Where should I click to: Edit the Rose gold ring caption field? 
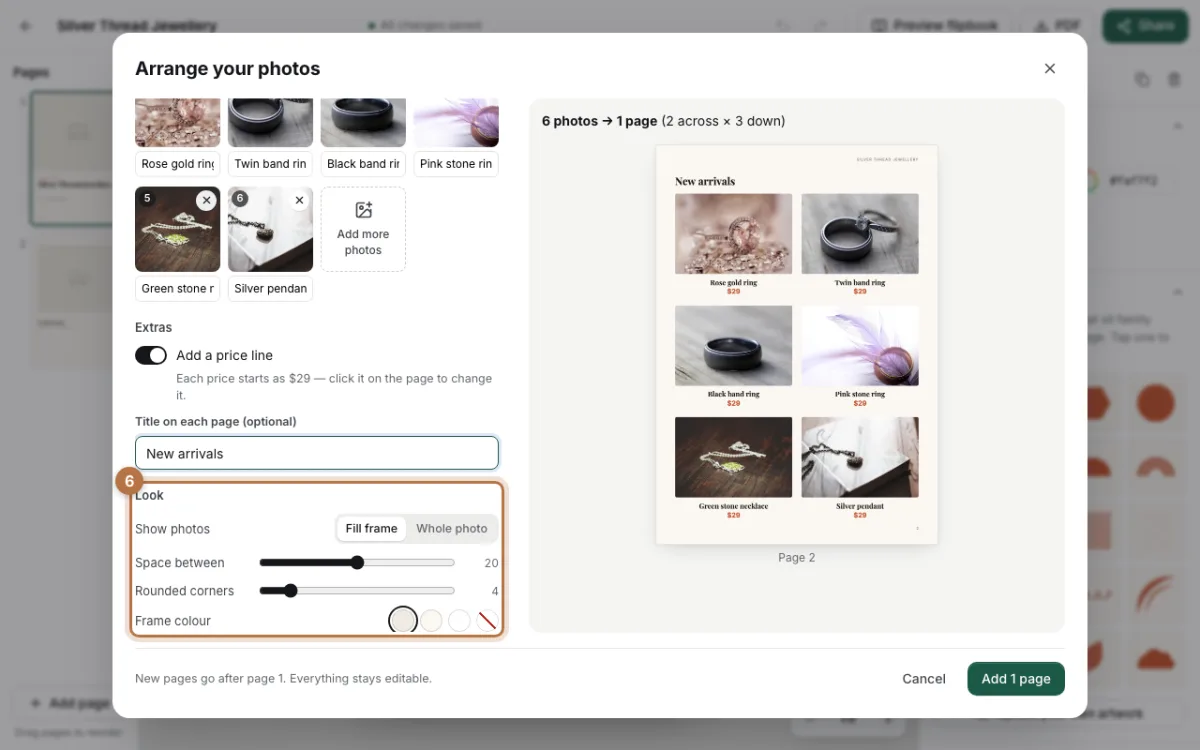[x=178, y=164]
